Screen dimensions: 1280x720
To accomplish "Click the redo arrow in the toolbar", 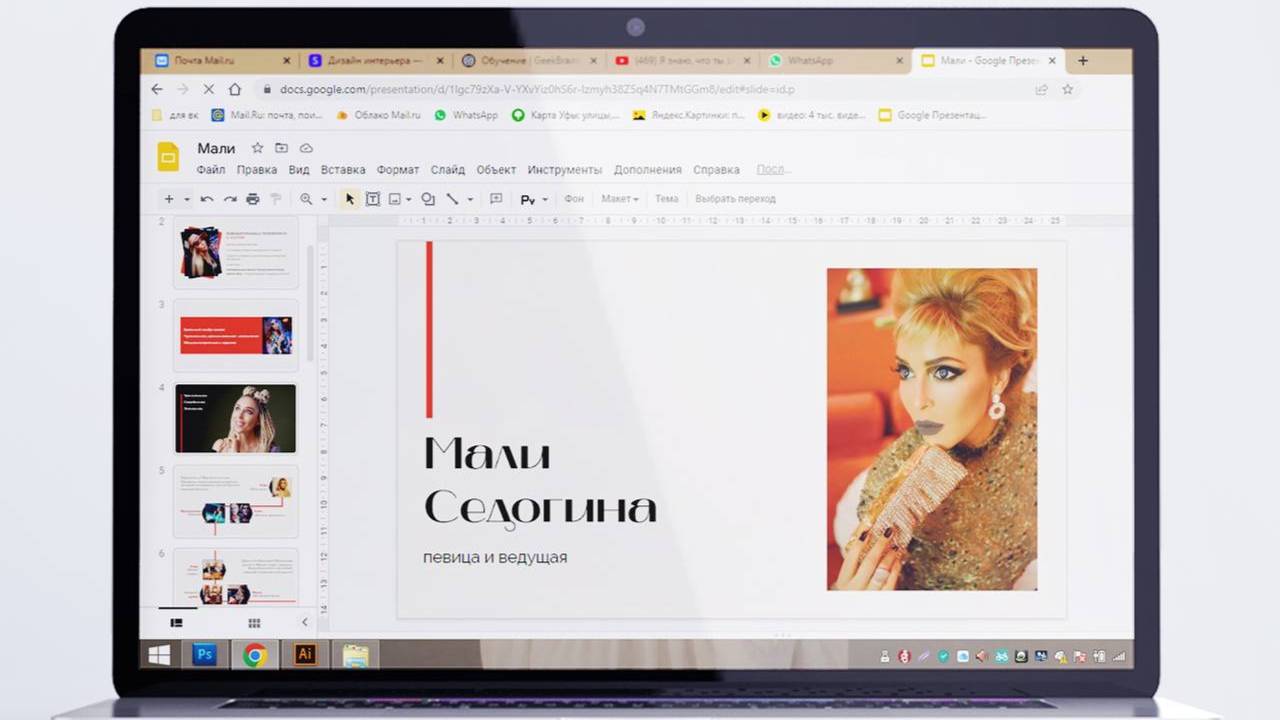I will pos(230,199).
